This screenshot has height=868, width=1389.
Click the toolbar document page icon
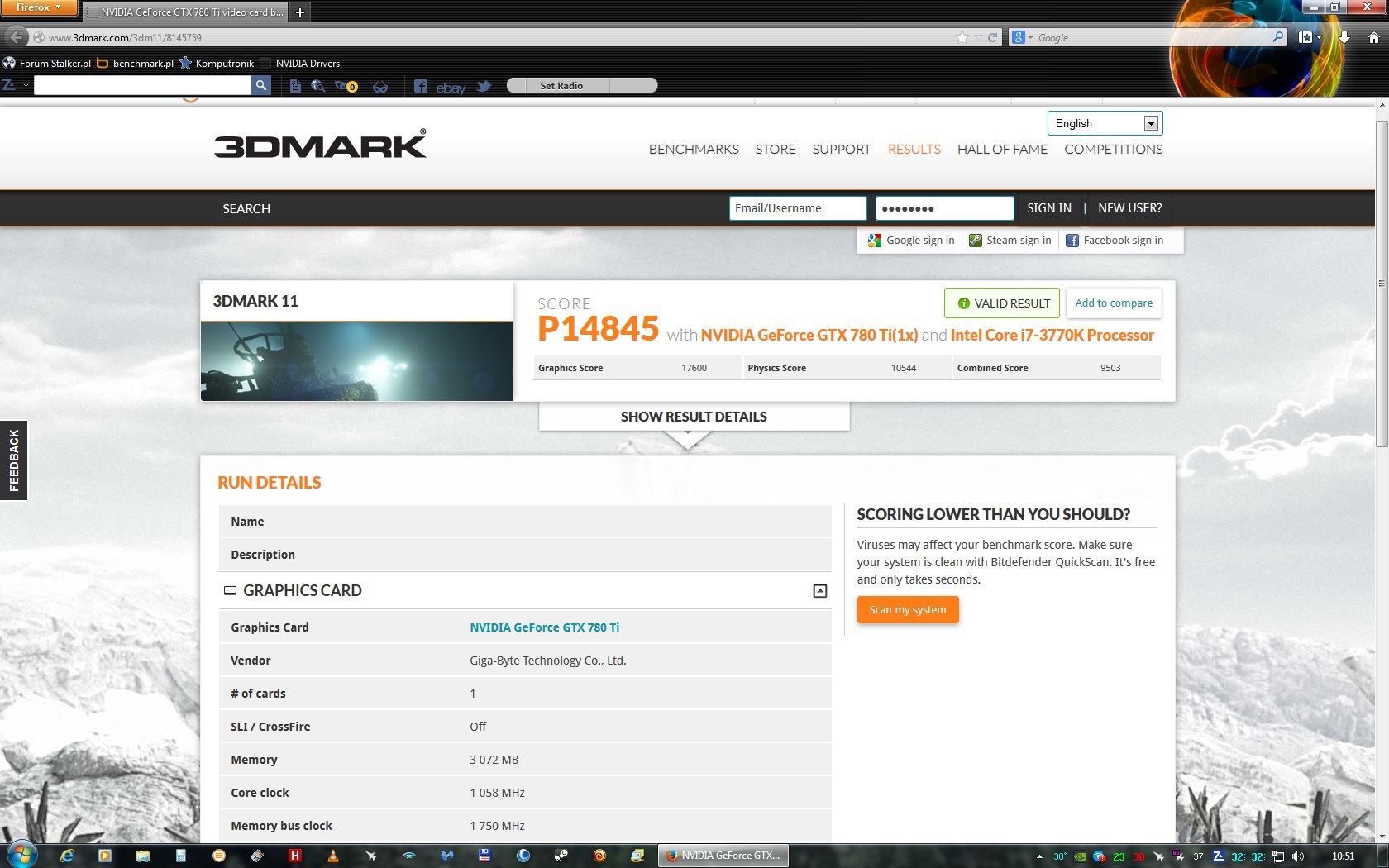[x=295, y=86]
